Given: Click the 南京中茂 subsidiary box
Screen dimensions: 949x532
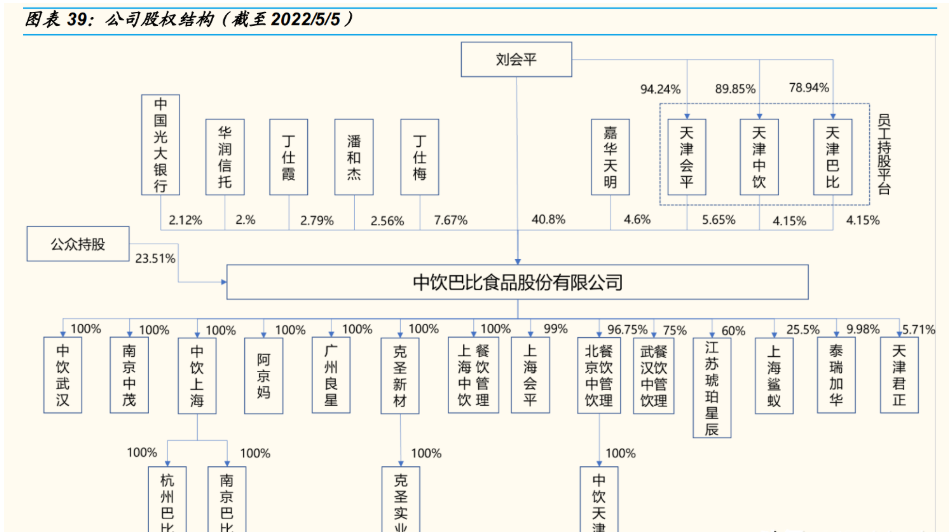Looking at the screenshot, I should tap(129, 375).
